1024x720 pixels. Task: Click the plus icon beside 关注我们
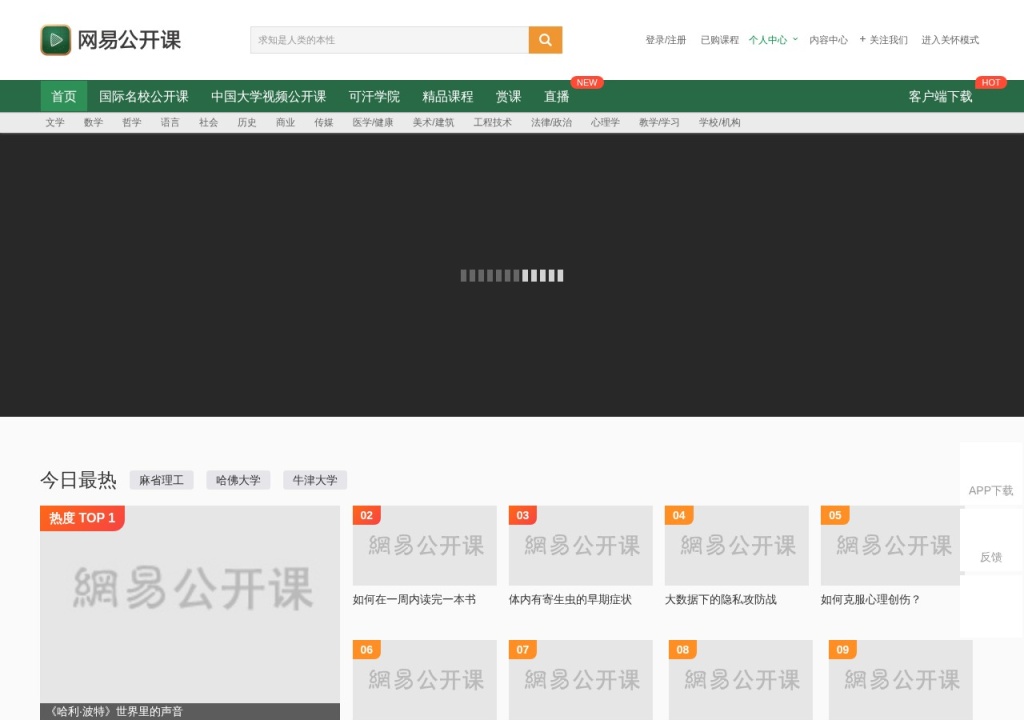tap(862, 39)
